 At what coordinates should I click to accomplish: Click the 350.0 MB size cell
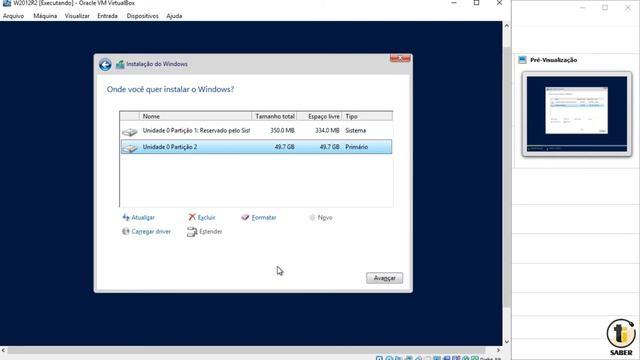(282, 131)
